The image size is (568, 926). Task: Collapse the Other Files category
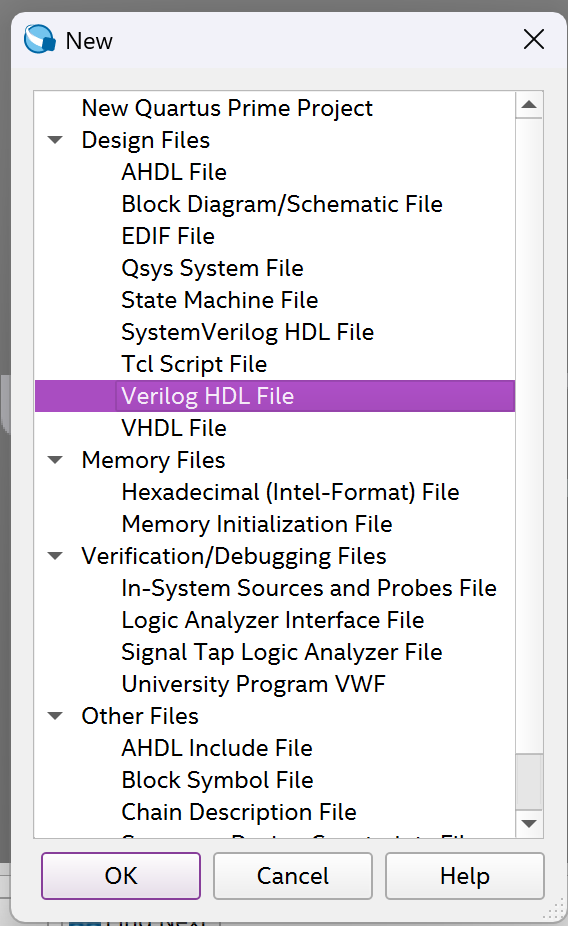coord(55,716)
